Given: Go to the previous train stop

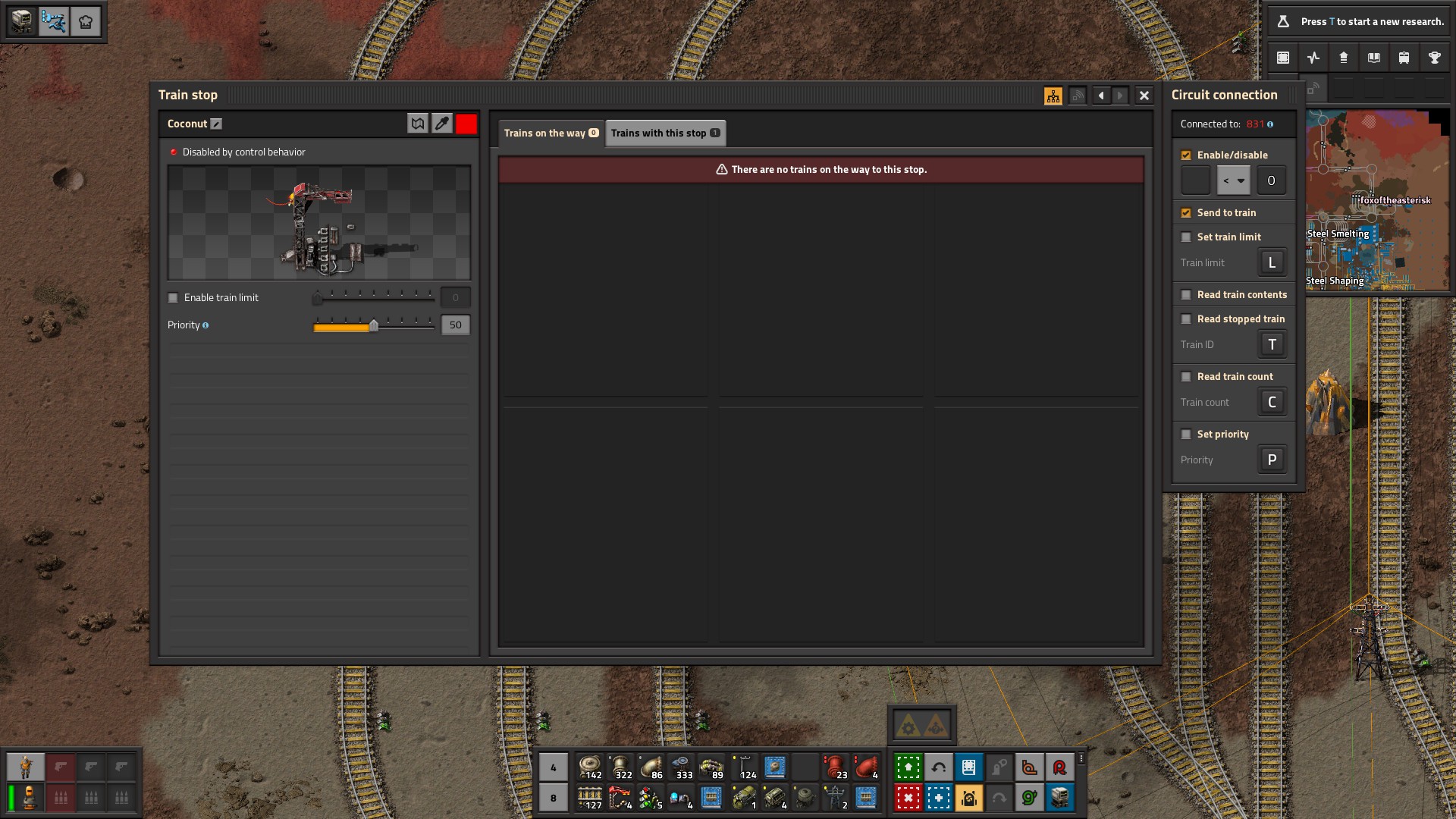Looking at the screenshot, I should 1101,96.
